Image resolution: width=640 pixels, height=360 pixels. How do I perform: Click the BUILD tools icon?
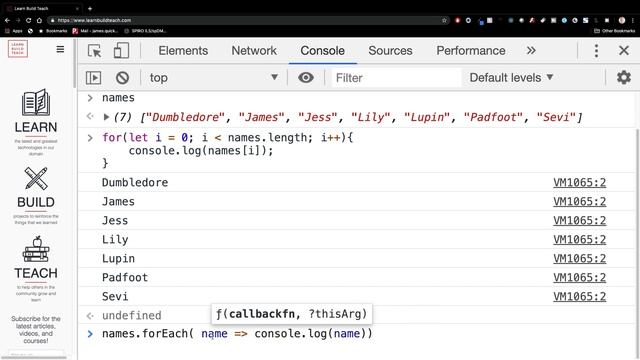click(36, 178)
